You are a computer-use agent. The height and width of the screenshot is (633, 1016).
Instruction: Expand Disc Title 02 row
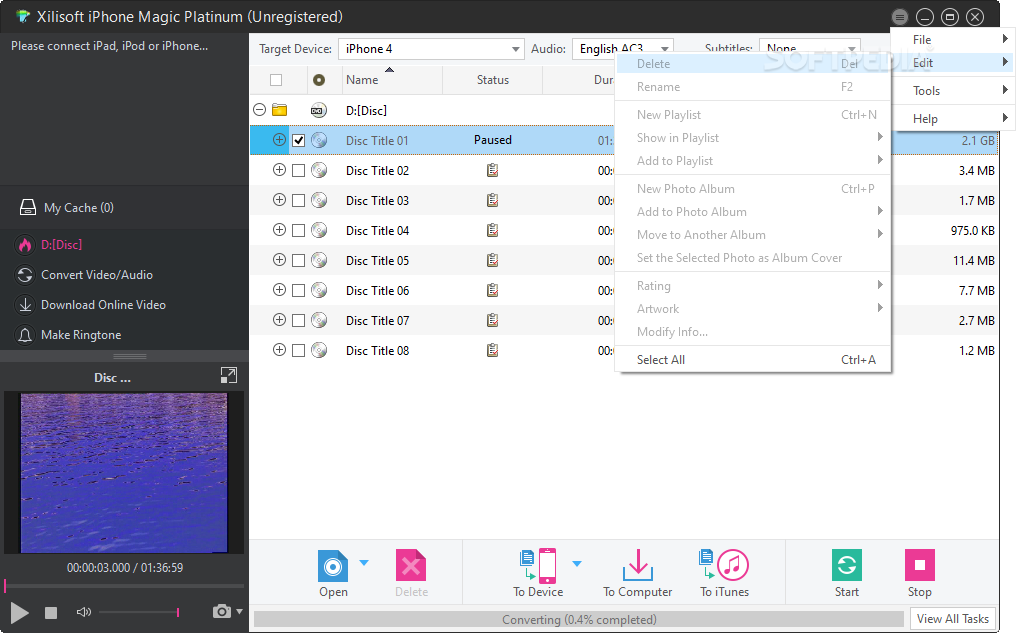coord(279,170)
